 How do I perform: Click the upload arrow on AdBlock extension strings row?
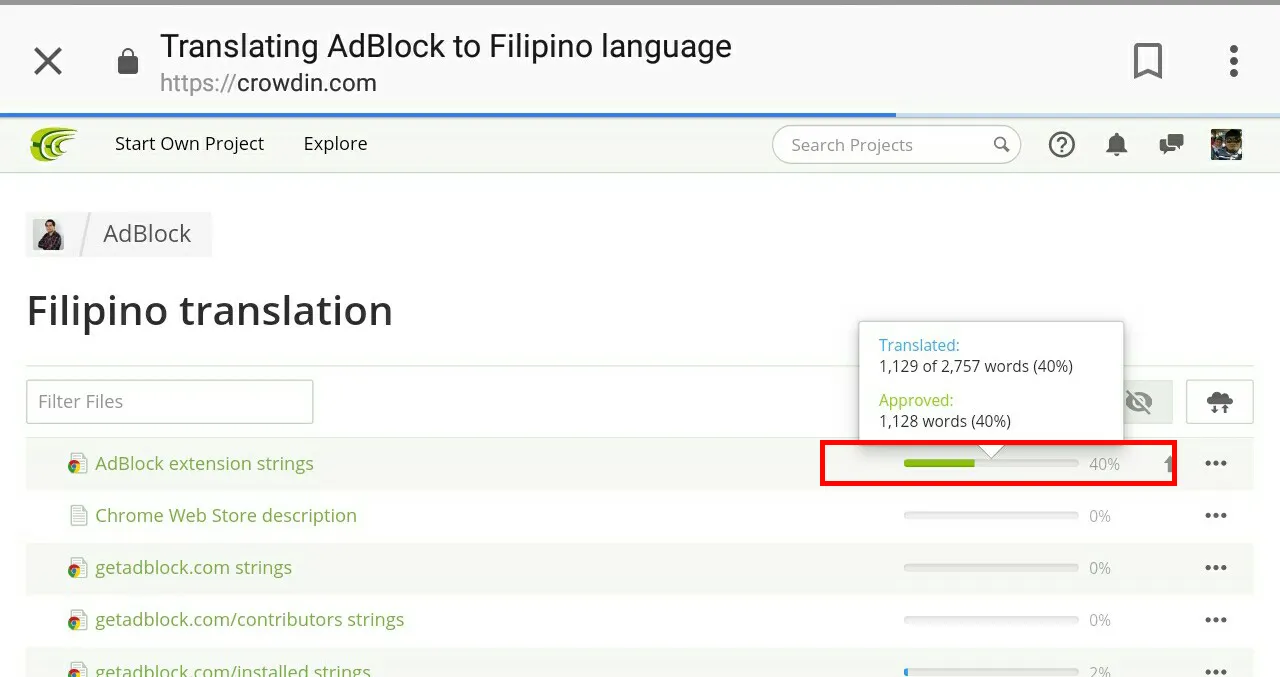coord(1168,464)
